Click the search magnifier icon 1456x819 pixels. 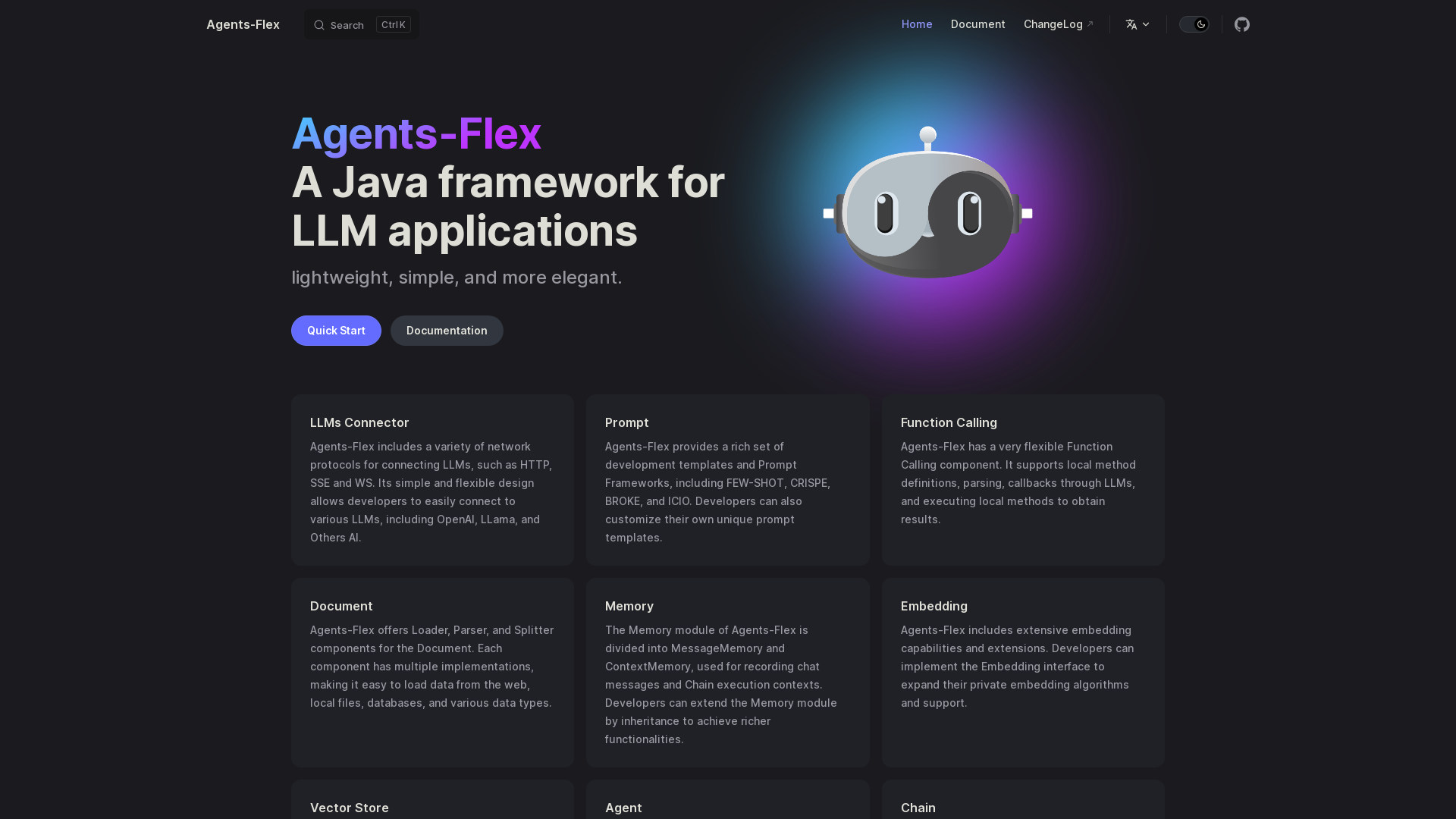click(319, 25)
